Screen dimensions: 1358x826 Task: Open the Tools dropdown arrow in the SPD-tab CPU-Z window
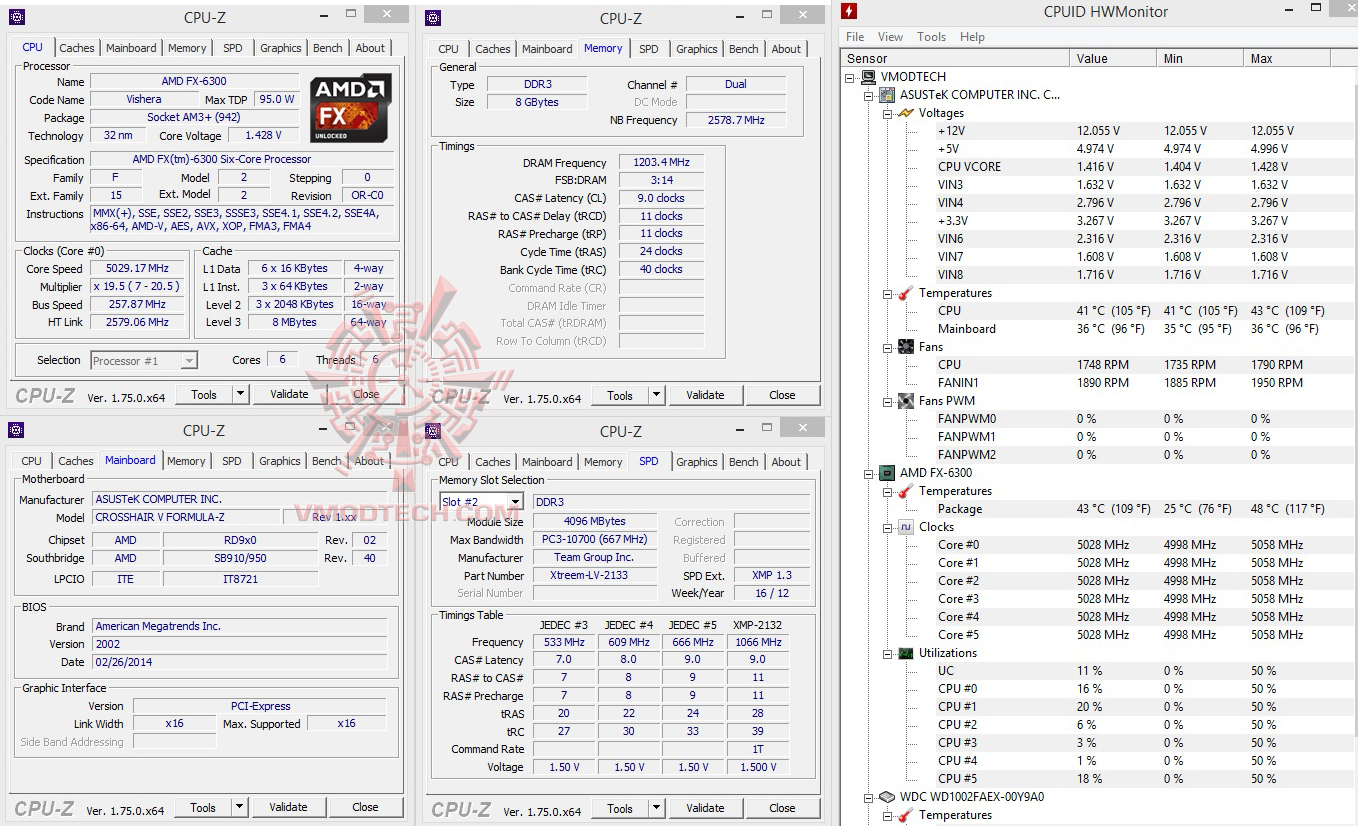(656, 808)
